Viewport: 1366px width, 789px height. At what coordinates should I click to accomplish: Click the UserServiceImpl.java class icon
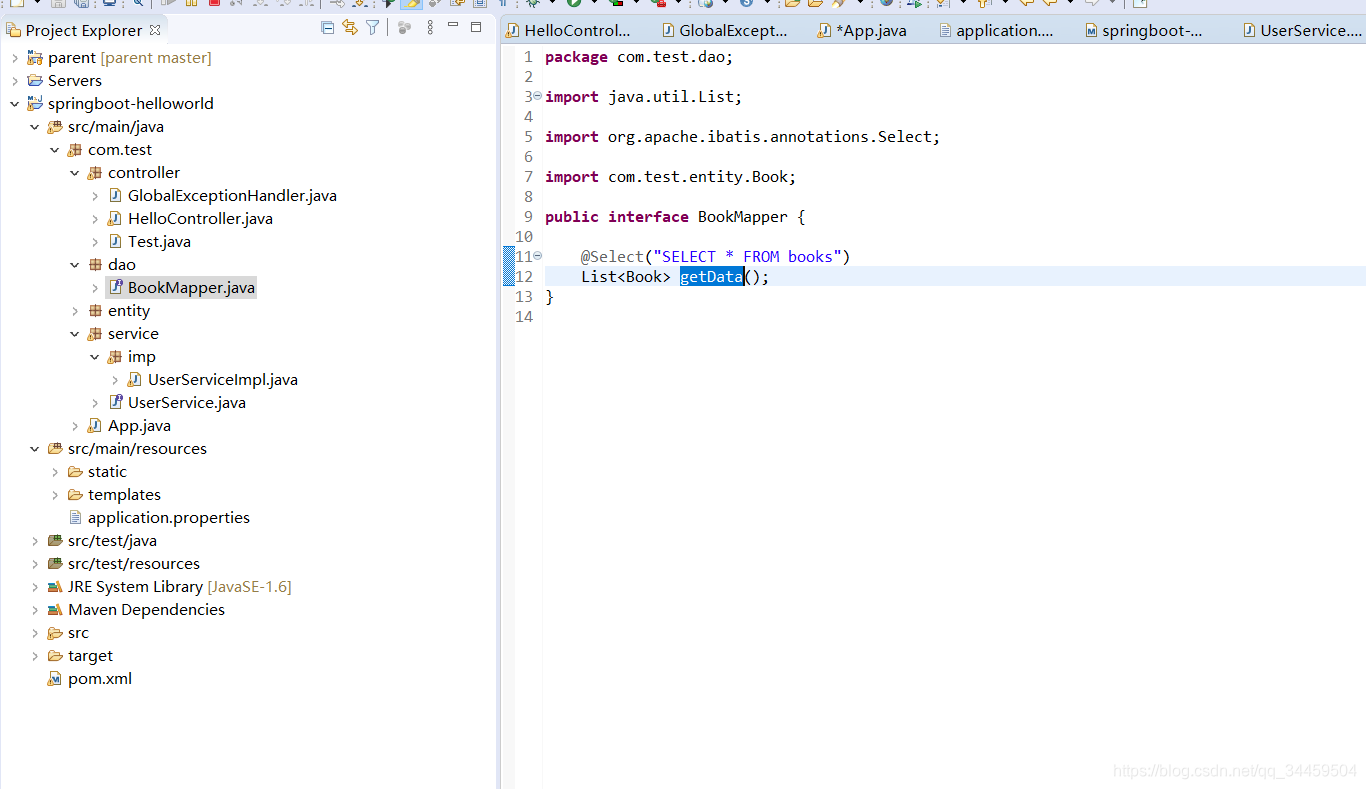[135, 380]
